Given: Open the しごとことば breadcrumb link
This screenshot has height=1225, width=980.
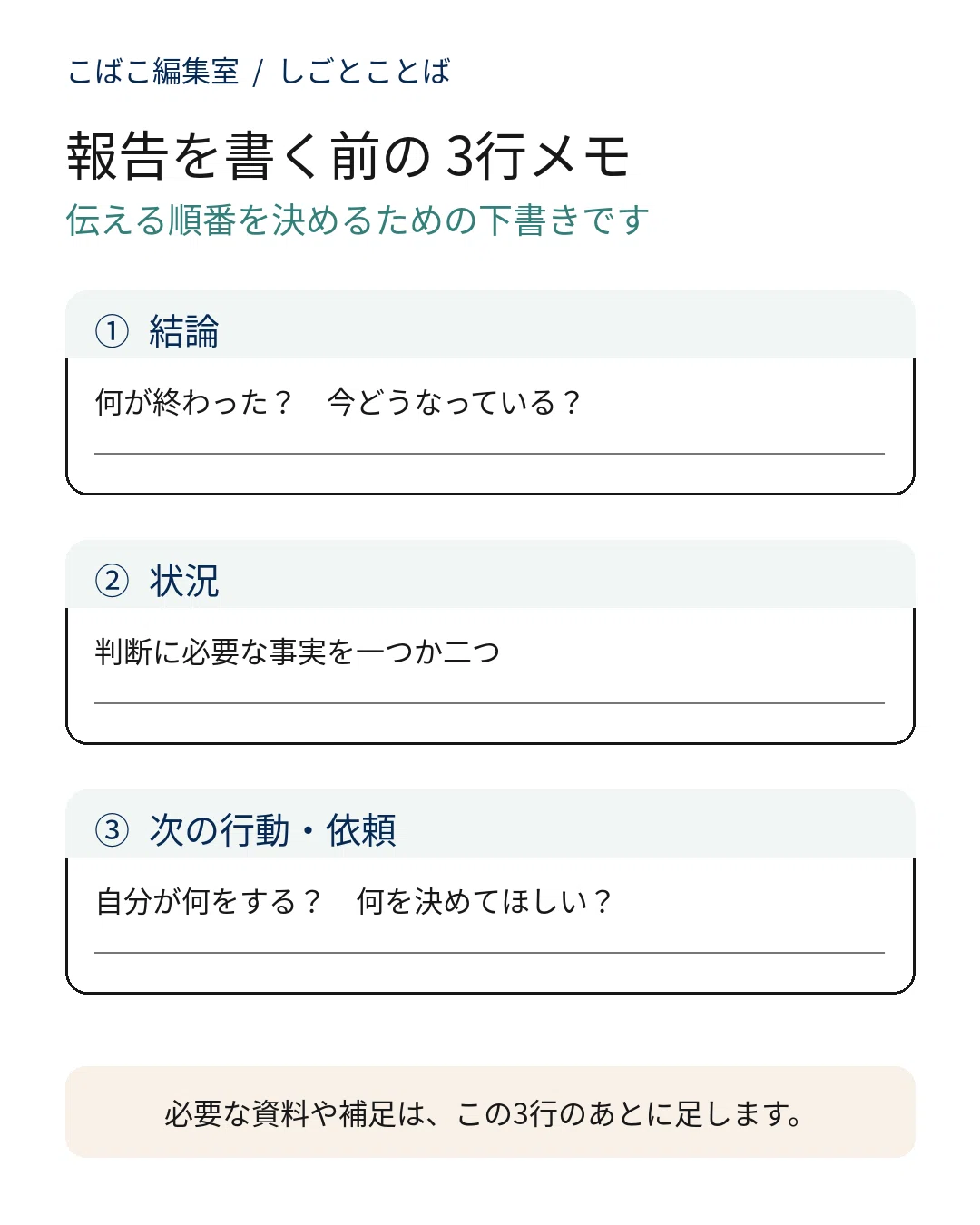Looking at the screenshot, I should point(365,71).
